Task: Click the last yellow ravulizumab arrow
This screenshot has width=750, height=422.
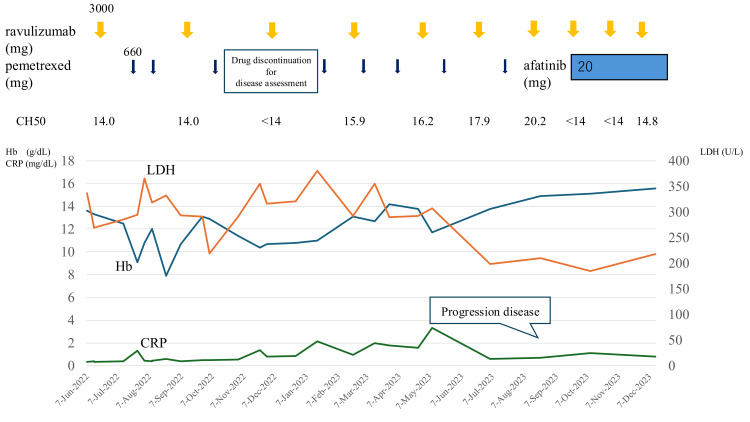Action: coord(642,30)
